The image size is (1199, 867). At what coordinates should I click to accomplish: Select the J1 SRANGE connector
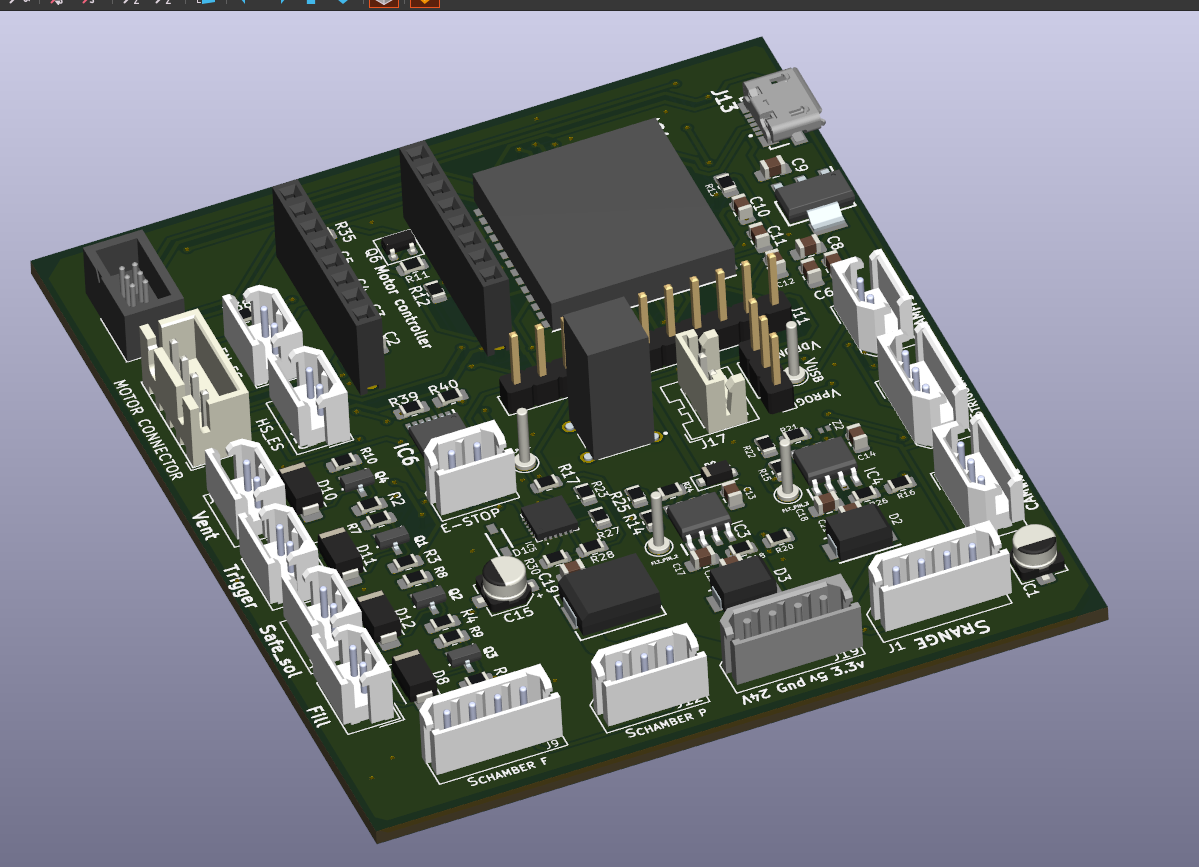[x=938, y=575]
